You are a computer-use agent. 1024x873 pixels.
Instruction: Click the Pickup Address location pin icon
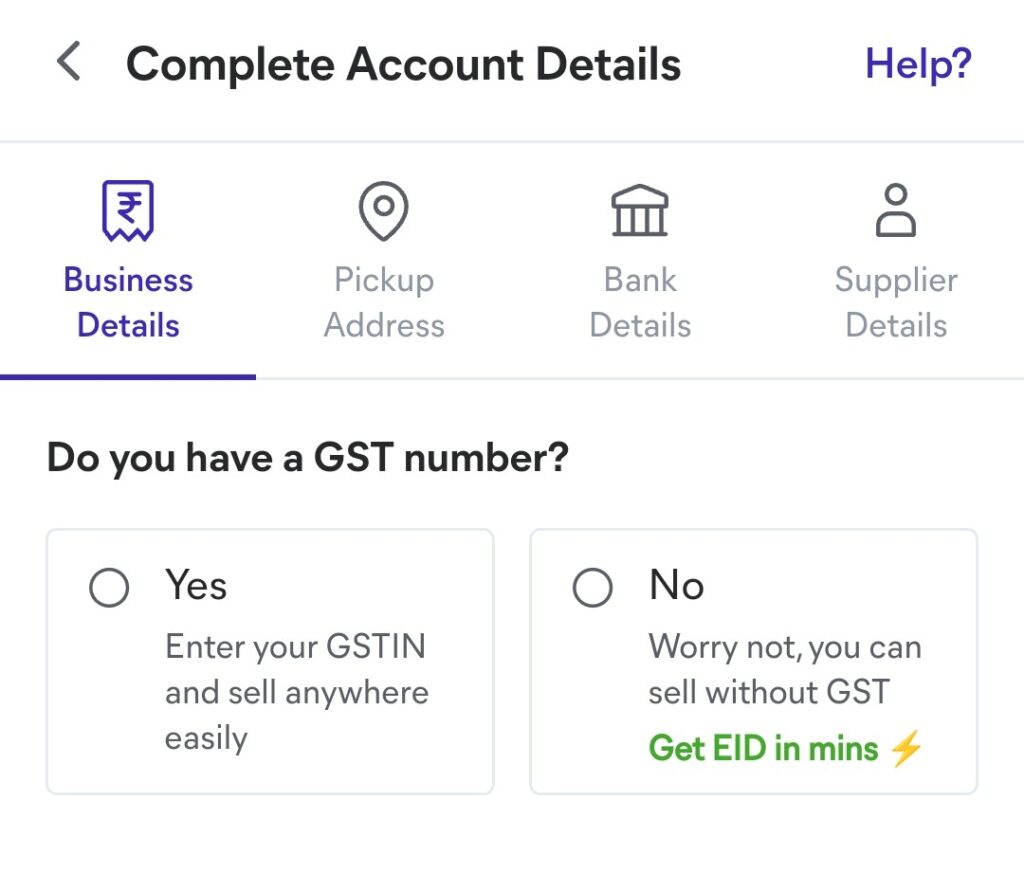click(x=384, y=209)
